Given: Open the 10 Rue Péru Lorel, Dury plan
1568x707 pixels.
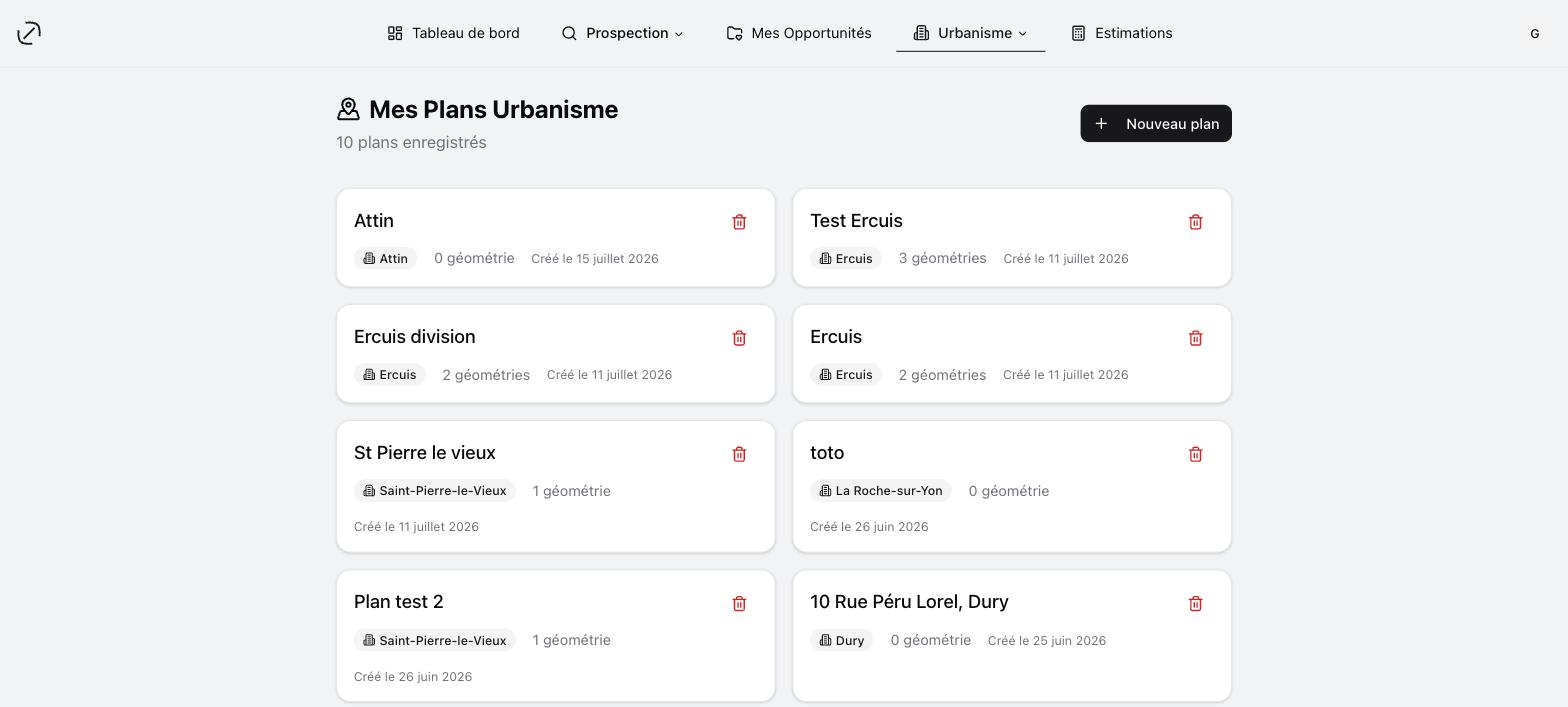Looking at the screenshot, I should point(909,602).
